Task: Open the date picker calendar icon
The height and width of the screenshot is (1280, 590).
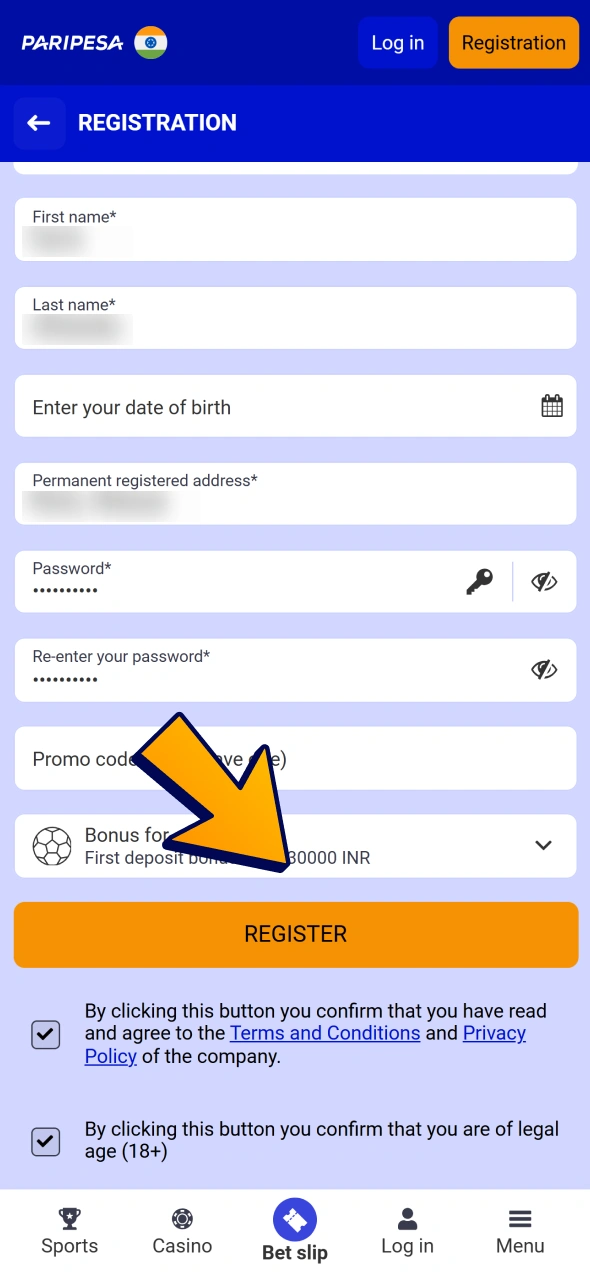Action: 551,406
